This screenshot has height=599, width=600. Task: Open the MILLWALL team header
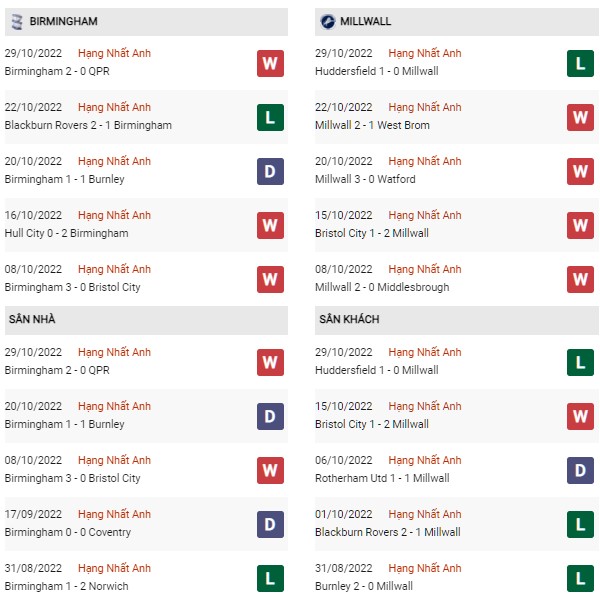pyautogui.click(x=457, y=22)
